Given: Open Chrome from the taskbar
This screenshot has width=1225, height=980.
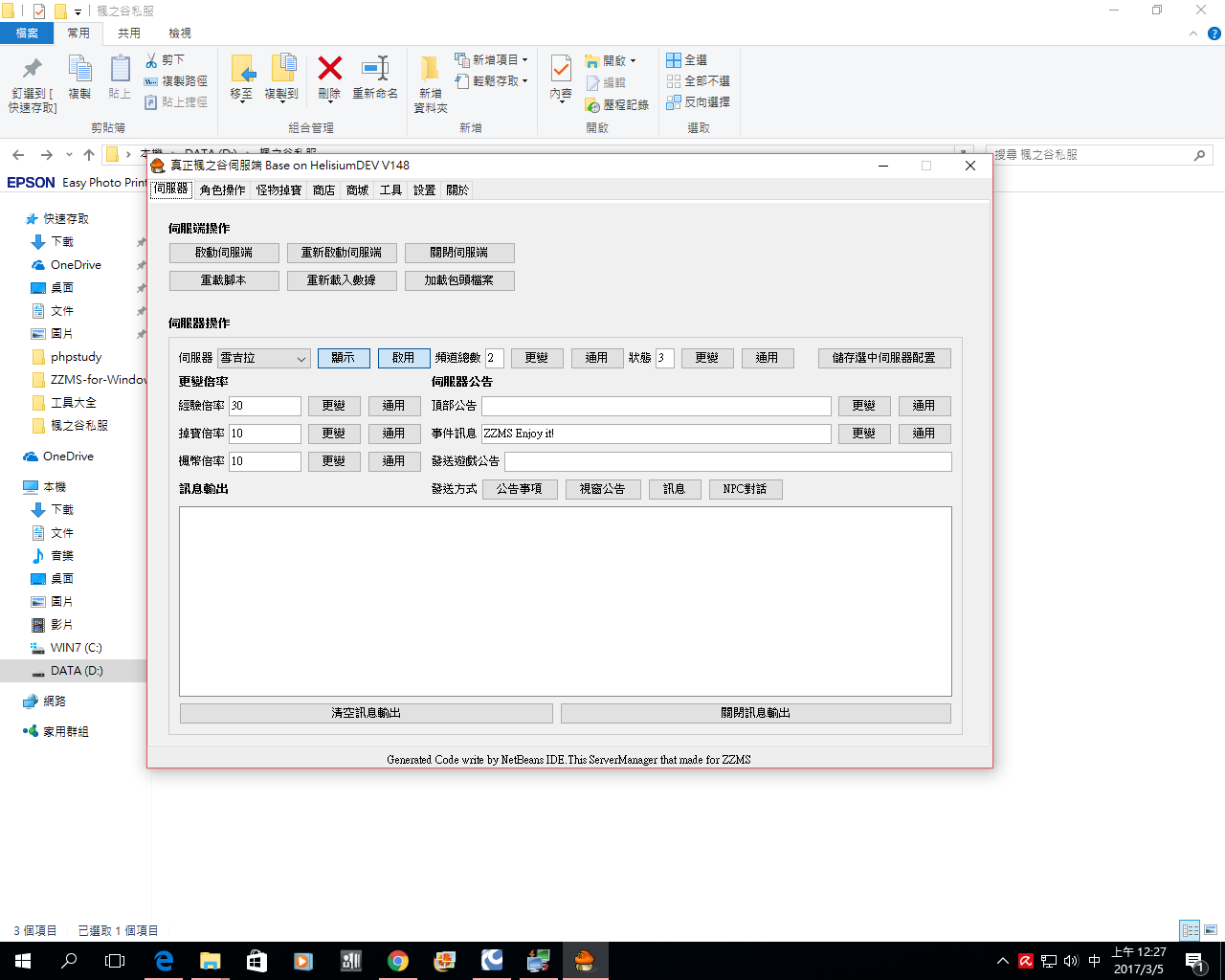Looking at the screenshot, I should coord(398,961).
